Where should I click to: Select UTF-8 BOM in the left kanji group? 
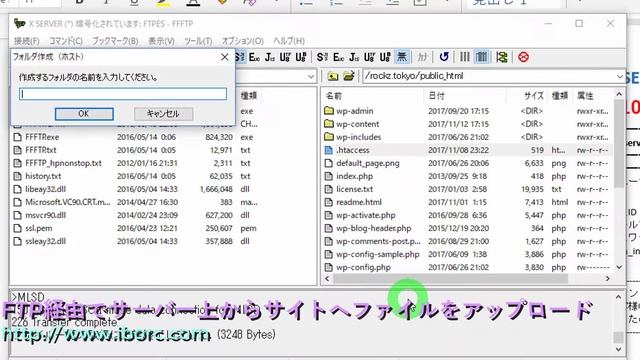click(x=301, y=57)
